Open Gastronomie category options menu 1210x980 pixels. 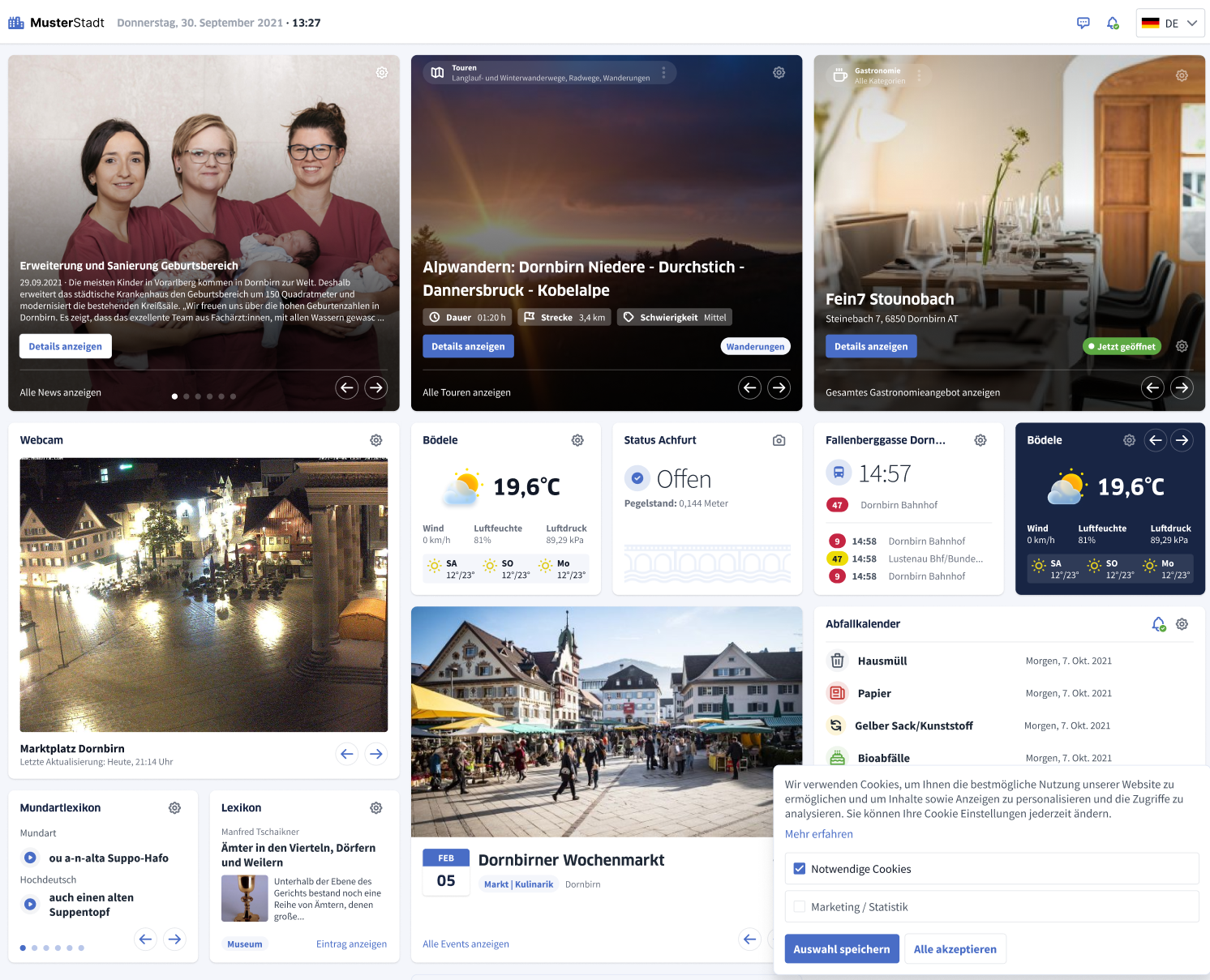919,75
